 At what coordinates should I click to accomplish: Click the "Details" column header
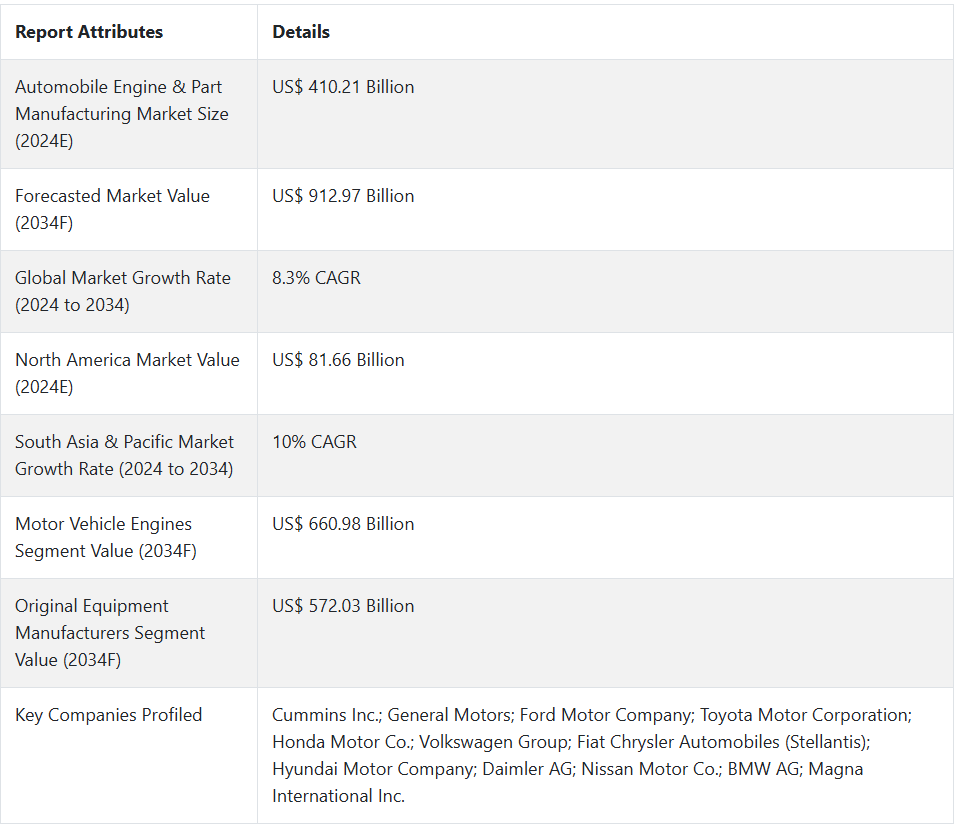[301, 32]
